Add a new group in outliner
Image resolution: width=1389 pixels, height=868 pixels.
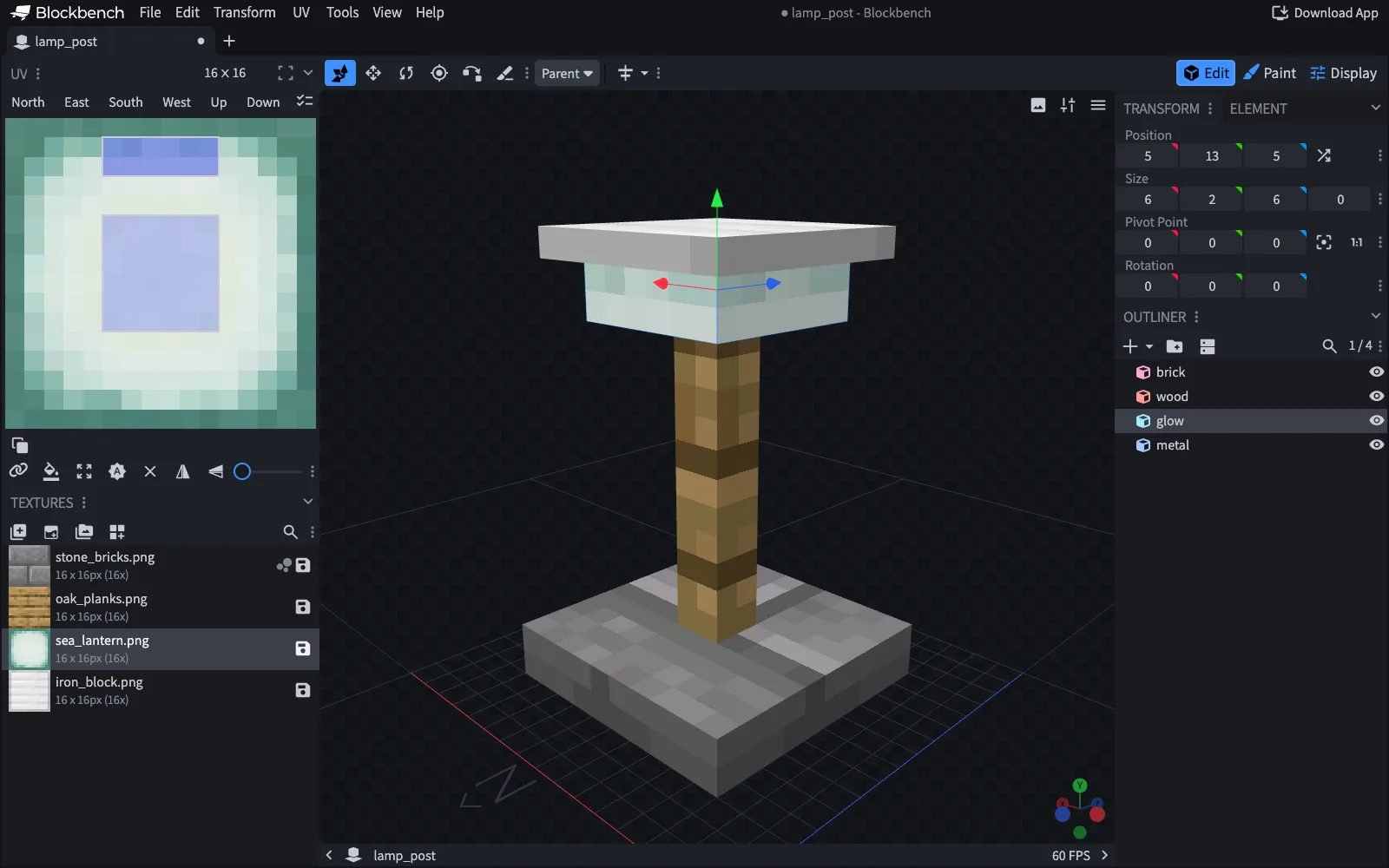click(1175, 346)
